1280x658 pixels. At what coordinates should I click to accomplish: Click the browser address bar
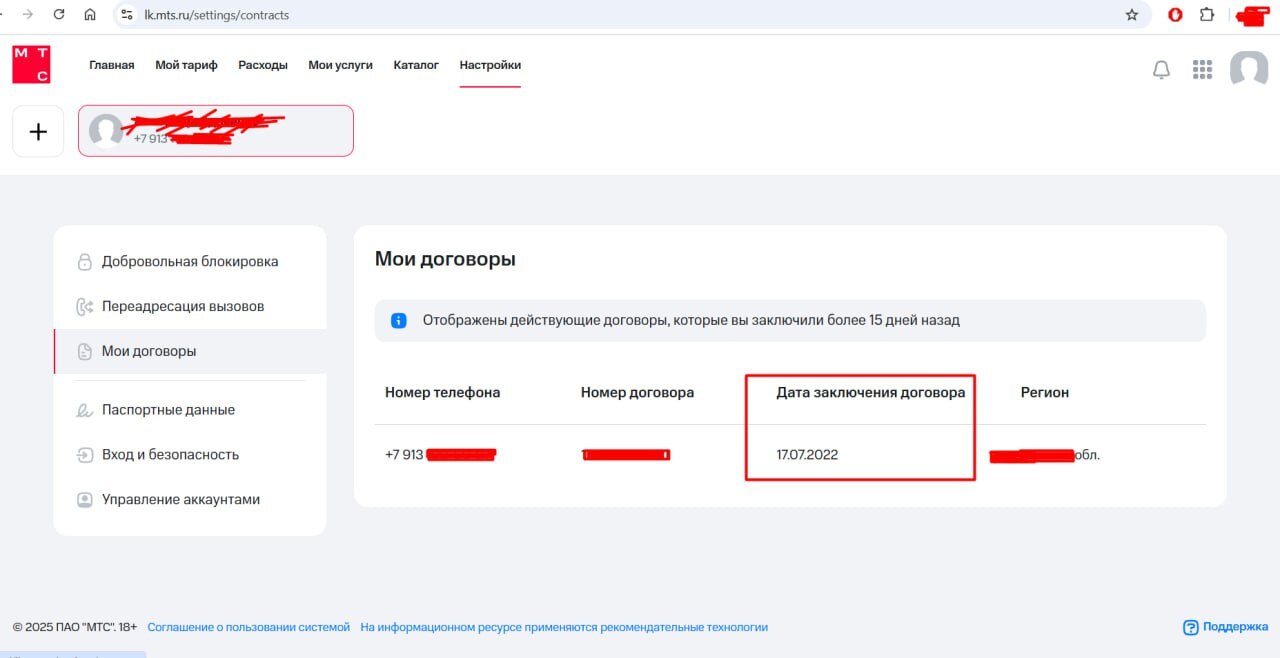click(600, 15)
